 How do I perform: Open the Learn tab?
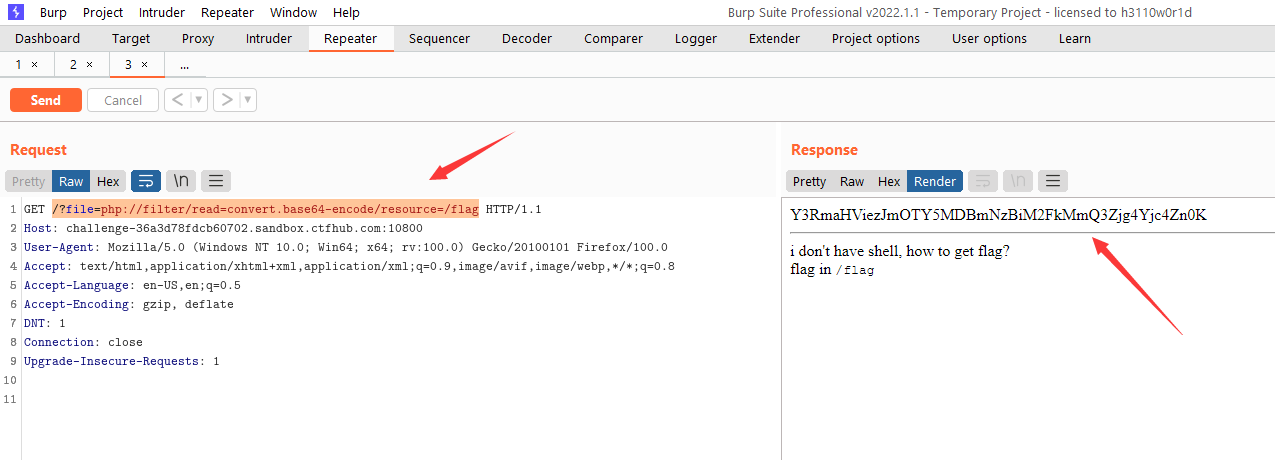click(1075, 39)
